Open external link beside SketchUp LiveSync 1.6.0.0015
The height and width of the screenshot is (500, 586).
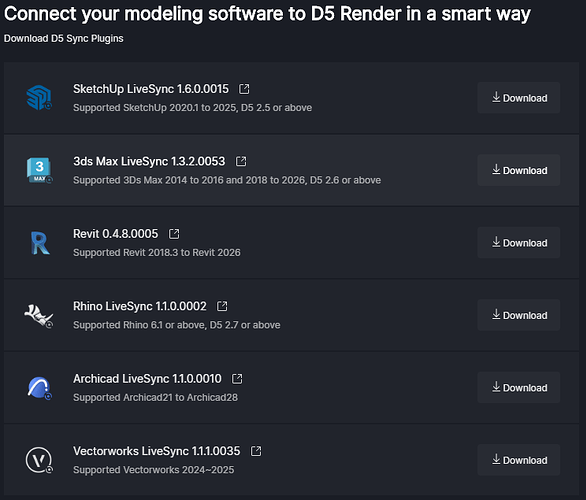(244, 89)
